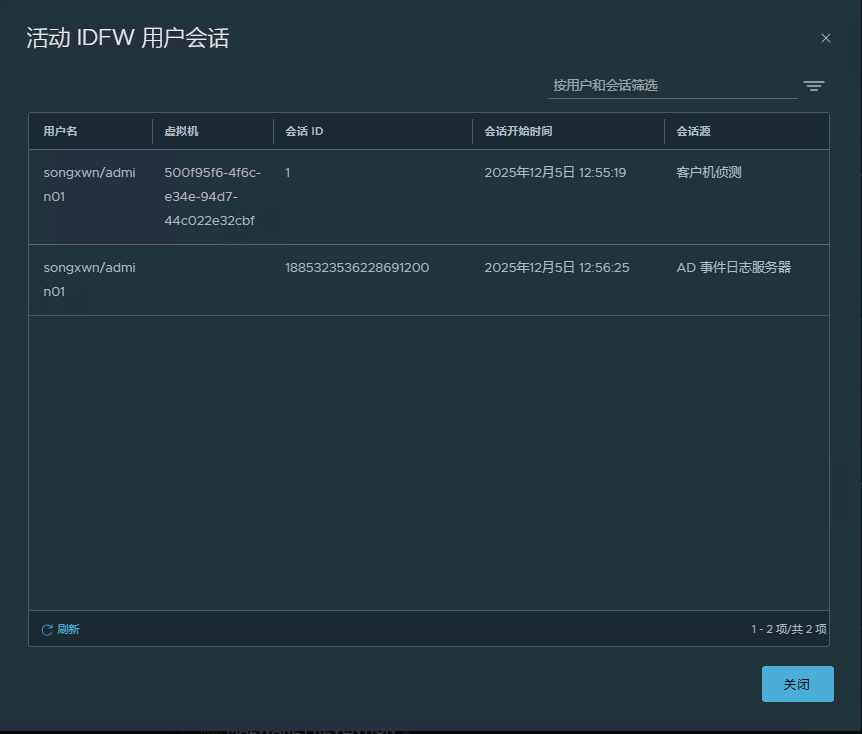Click the 1 - 2 项/共 2 项 pagination text
Viewport: 862px width, 734px height.
788,629
